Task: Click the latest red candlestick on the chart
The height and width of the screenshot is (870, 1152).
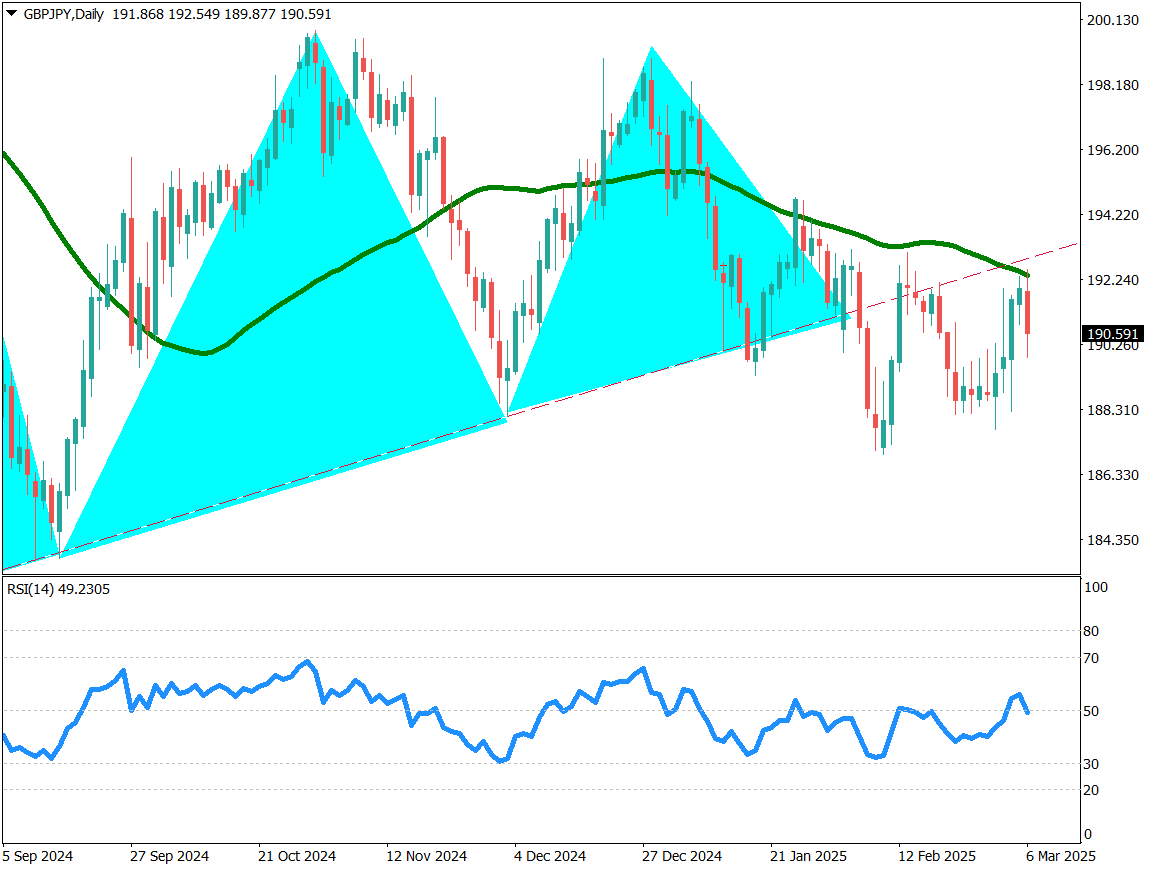Action: pos(1028,312)
